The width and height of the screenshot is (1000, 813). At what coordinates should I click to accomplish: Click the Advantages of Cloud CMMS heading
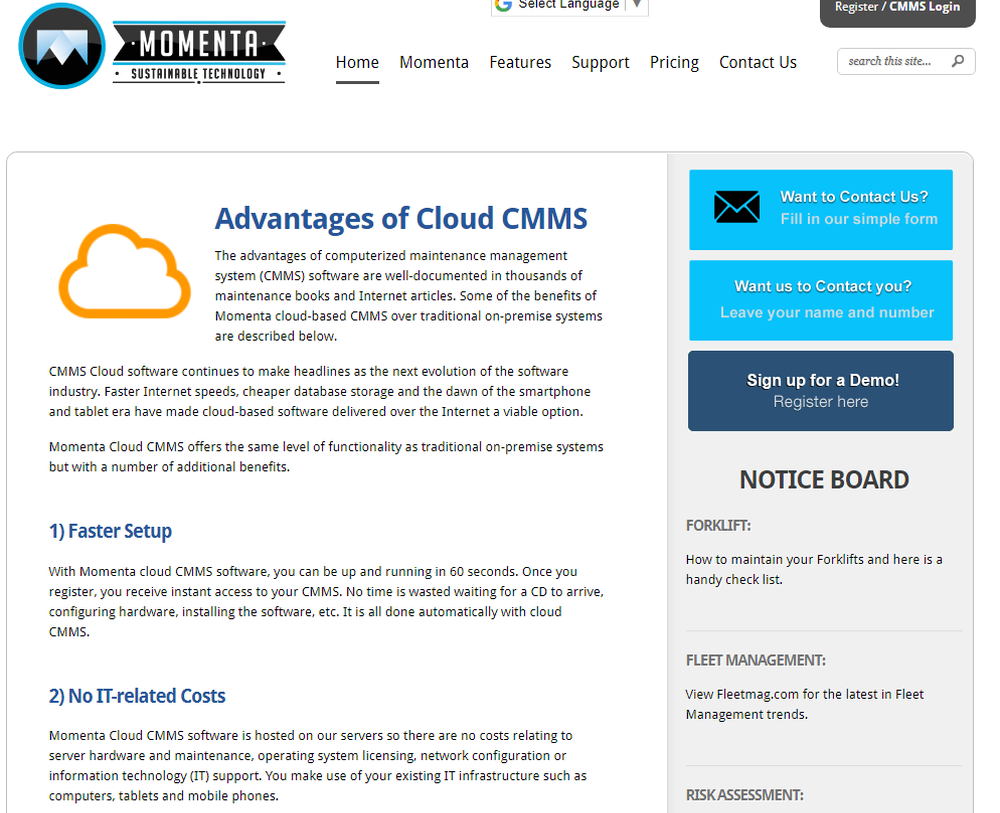click(x=401, y=219)
